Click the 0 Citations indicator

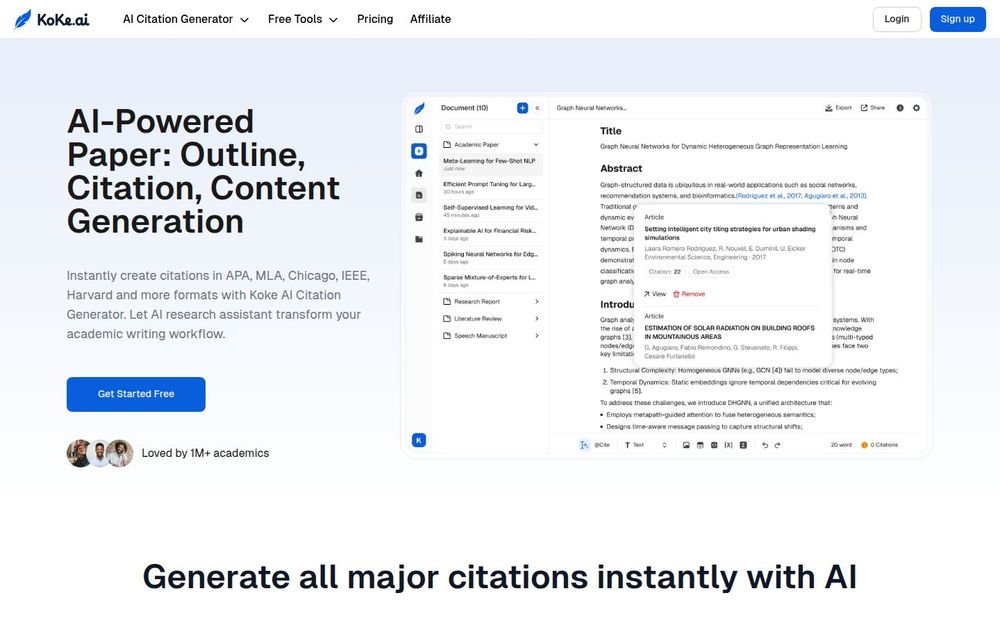[x=879, y=445]
